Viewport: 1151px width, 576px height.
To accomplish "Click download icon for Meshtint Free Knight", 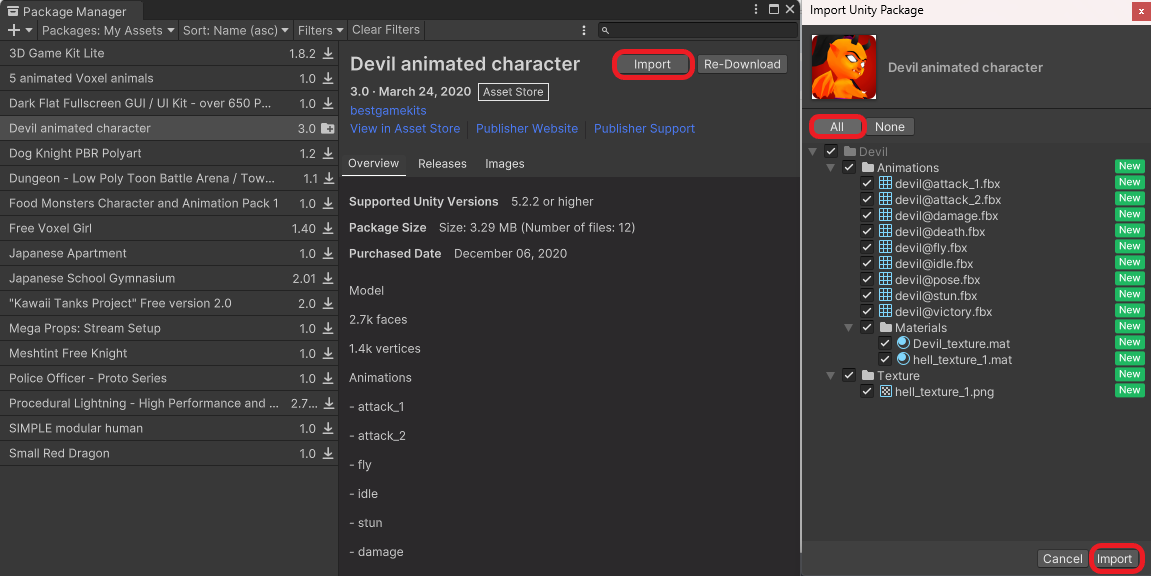I will tap(328, 353).
